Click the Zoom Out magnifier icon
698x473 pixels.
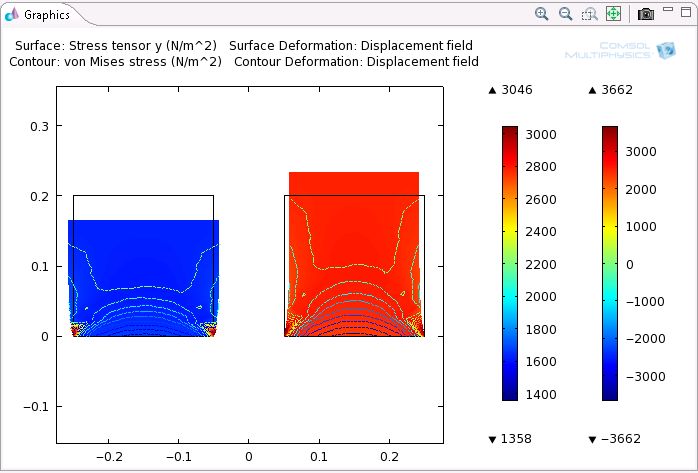(565, 14)
